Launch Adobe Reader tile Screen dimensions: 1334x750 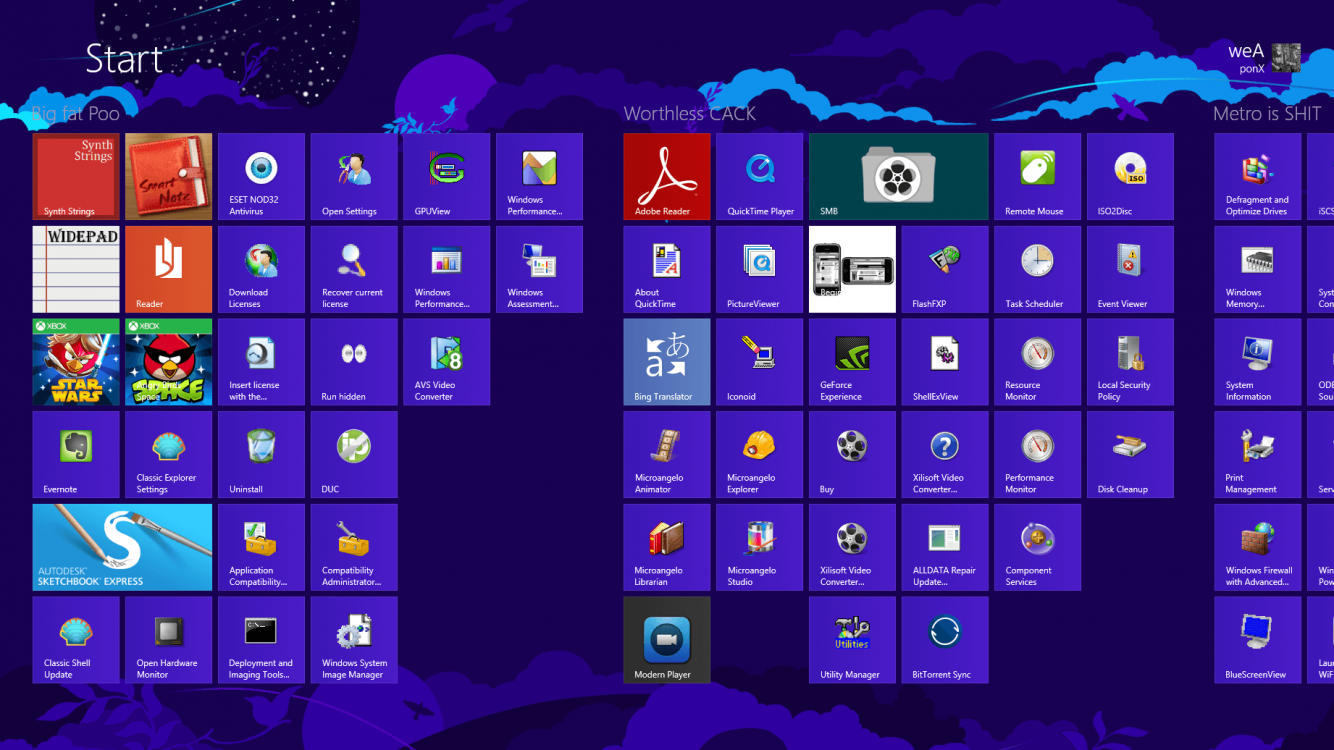[667, 176]
